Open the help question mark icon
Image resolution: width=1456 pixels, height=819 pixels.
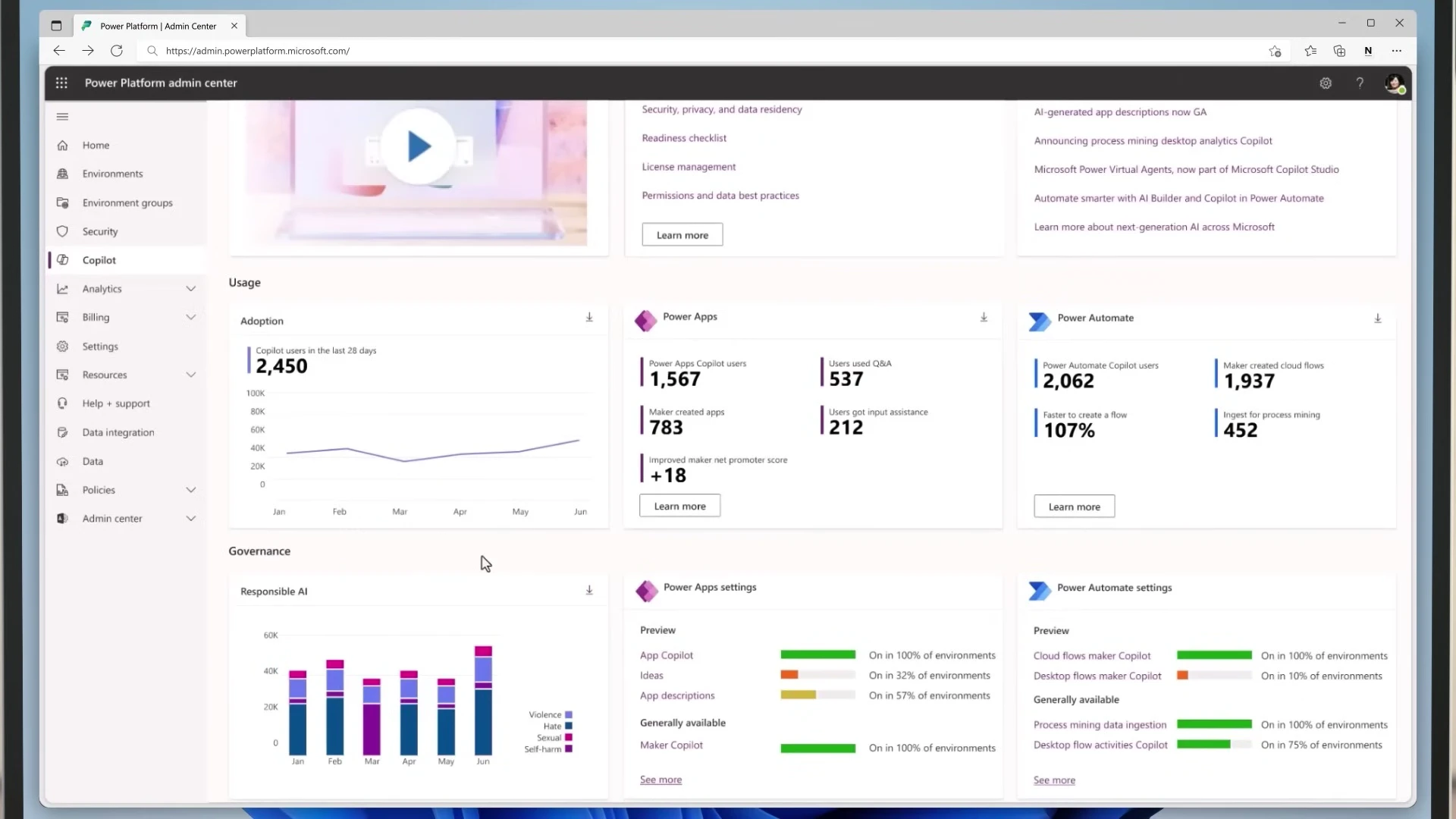tap(1360, 83)
